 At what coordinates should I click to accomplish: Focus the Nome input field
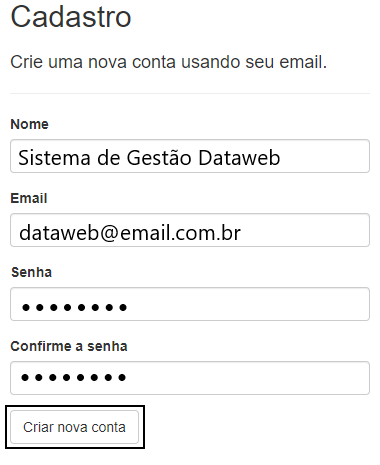(x=190, y=156)
